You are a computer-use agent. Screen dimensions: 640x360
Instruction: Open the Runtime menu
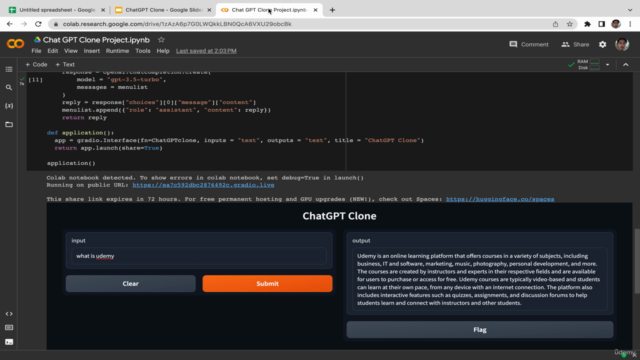117,51
